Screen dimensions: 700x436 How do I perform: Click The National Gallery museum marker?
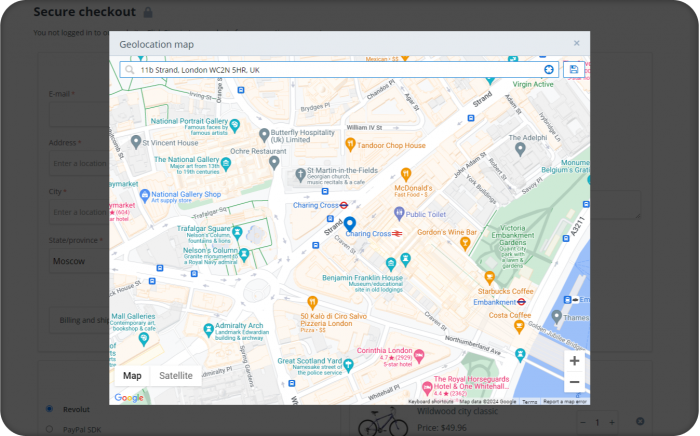226,164
